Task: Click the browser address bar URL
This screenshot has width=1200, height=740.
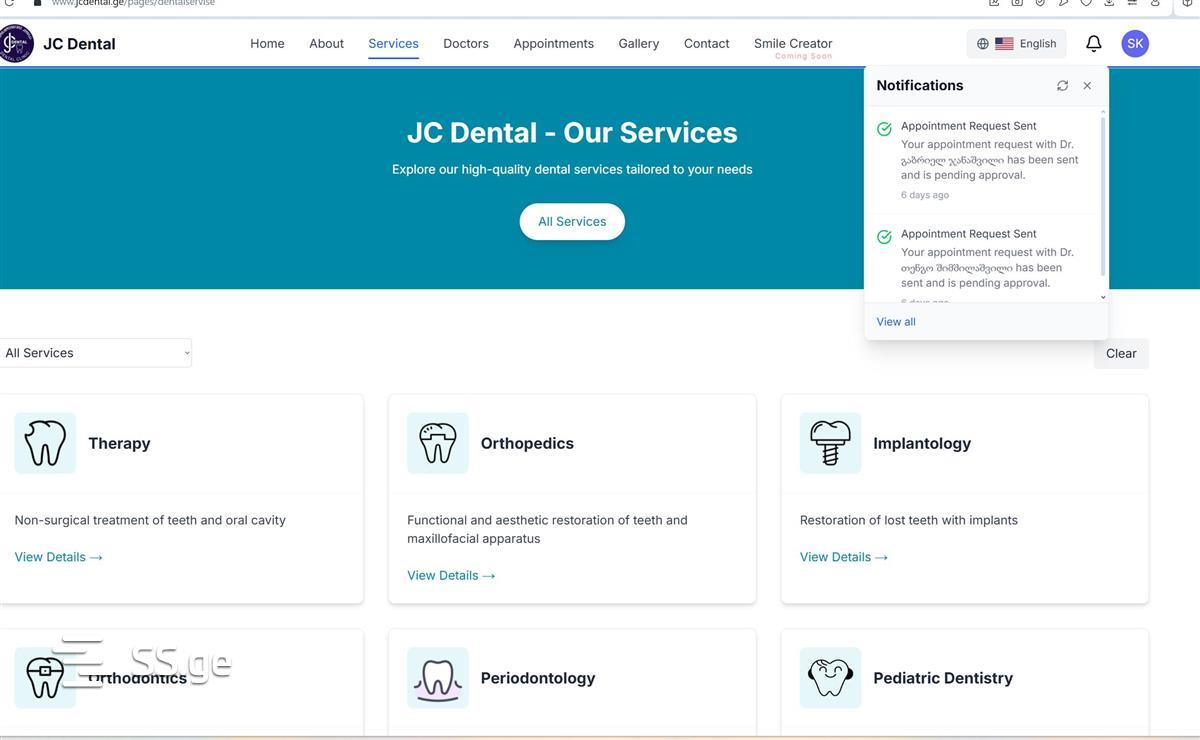Action: [133, 3]
